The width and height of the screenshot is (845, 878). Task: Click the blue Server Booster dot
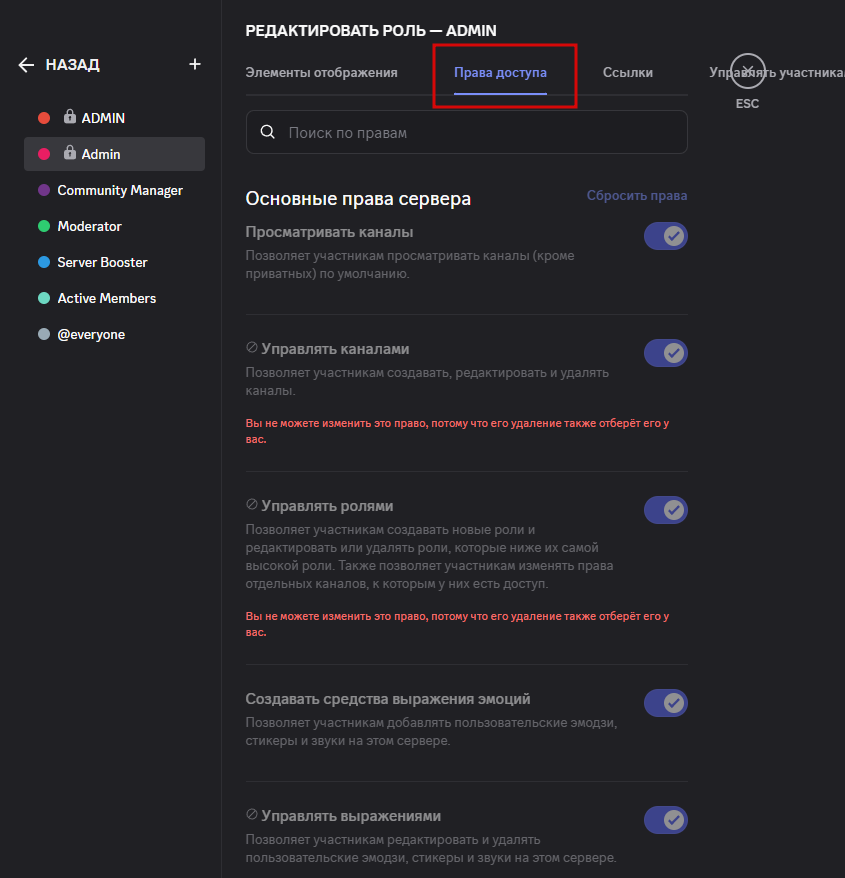pyautogui.click(x=44, y=262)
